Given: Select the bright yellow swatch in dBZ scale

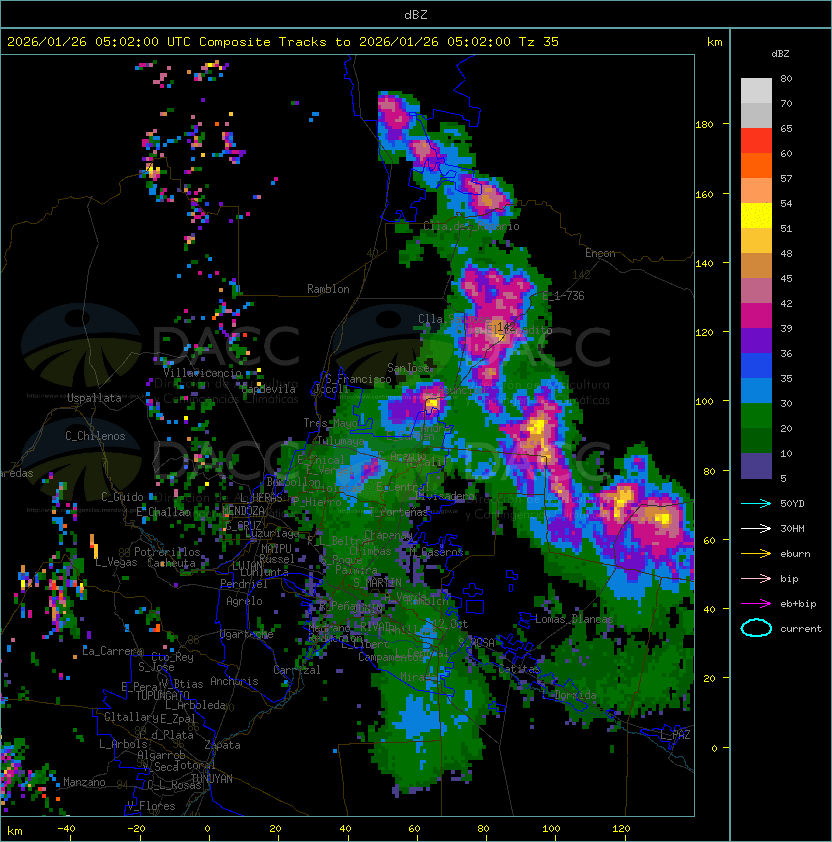Looking at the screenshot, I should pos(756,216).
